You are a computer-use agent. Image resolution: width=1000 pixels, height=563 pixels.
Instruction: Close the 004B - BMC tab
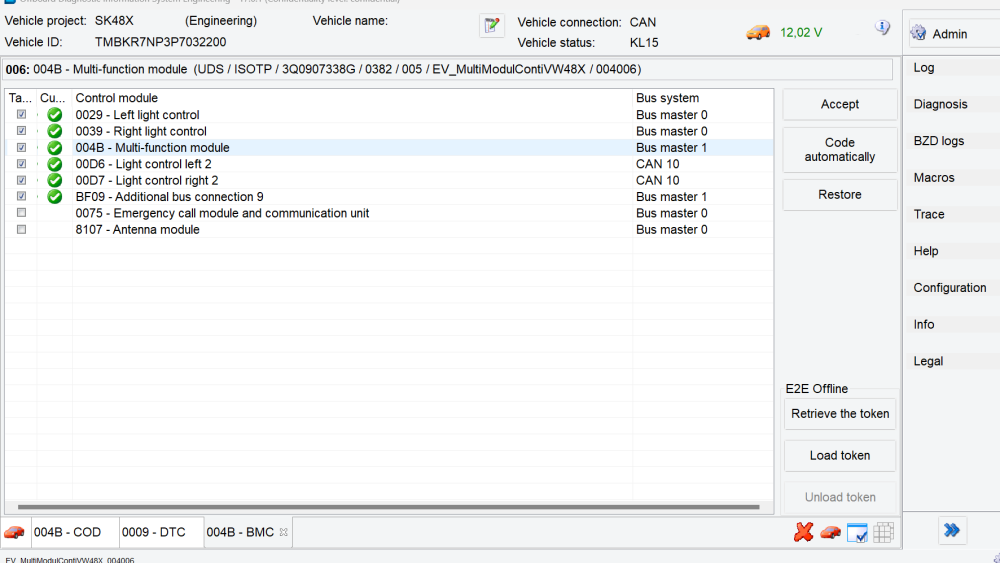point(284,532)
